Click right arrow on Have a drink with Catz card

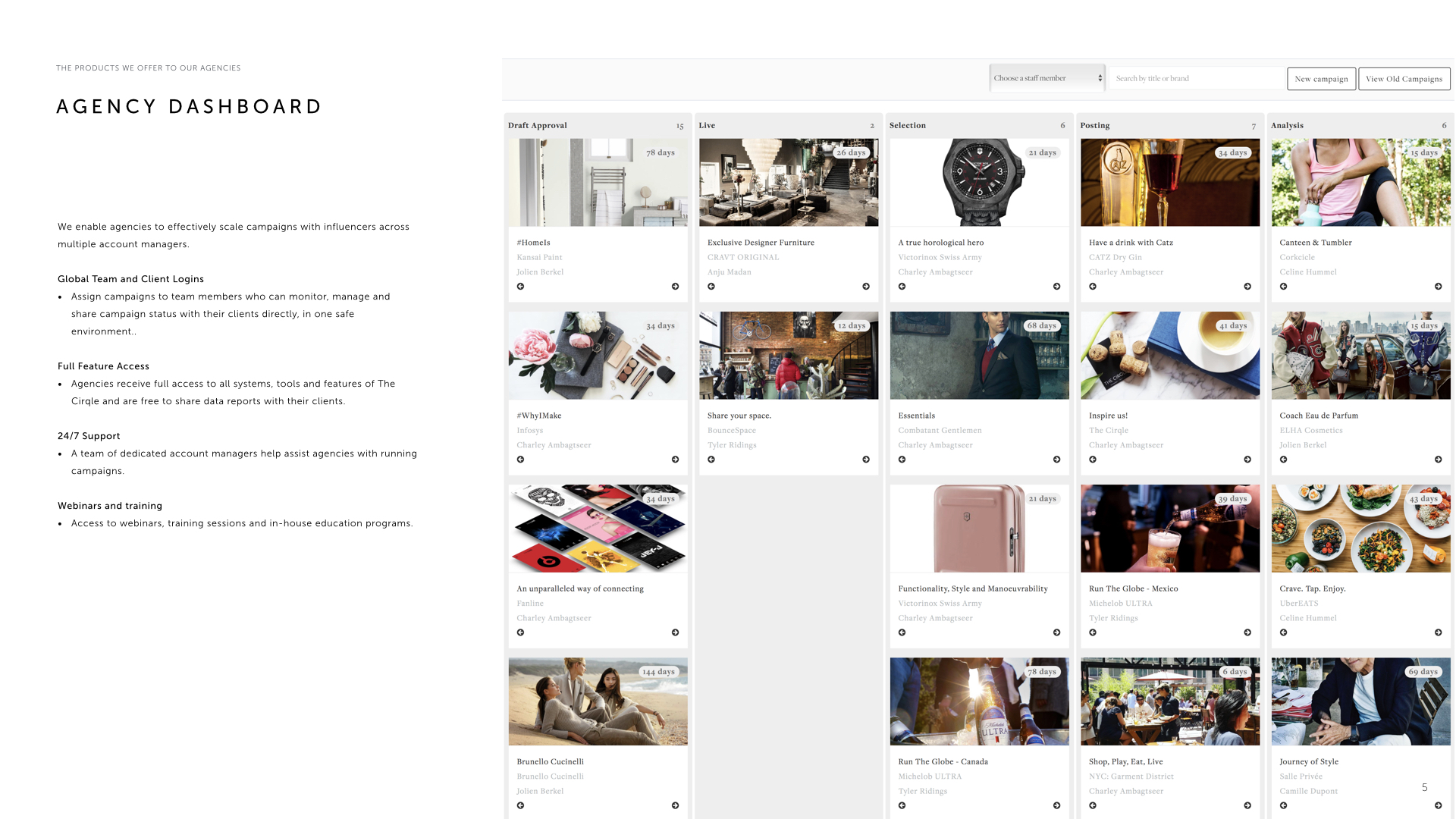[x=1247, y=287]
